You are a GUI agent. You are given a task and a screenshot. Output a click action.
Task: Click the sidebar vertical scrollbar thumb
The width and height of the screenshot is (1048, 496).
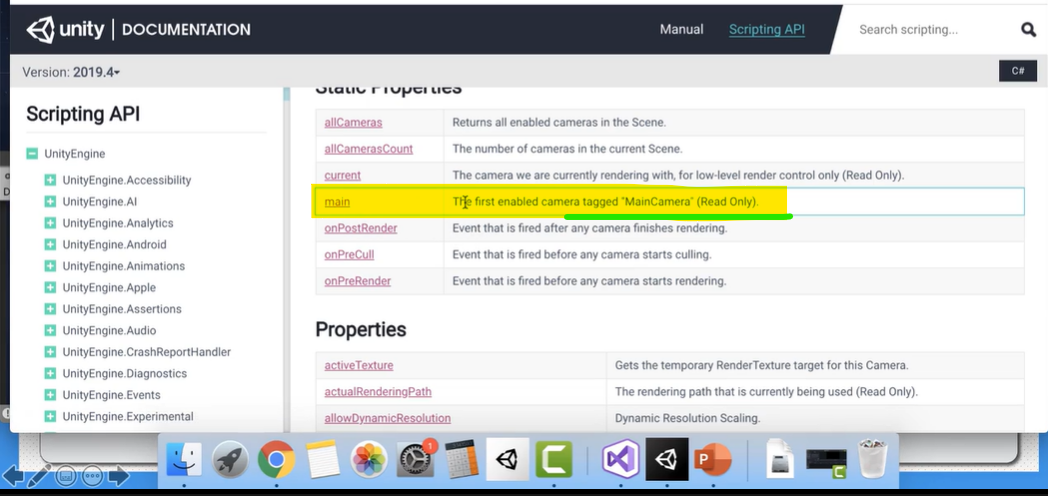pyautogui.click(x=287, y=94)
